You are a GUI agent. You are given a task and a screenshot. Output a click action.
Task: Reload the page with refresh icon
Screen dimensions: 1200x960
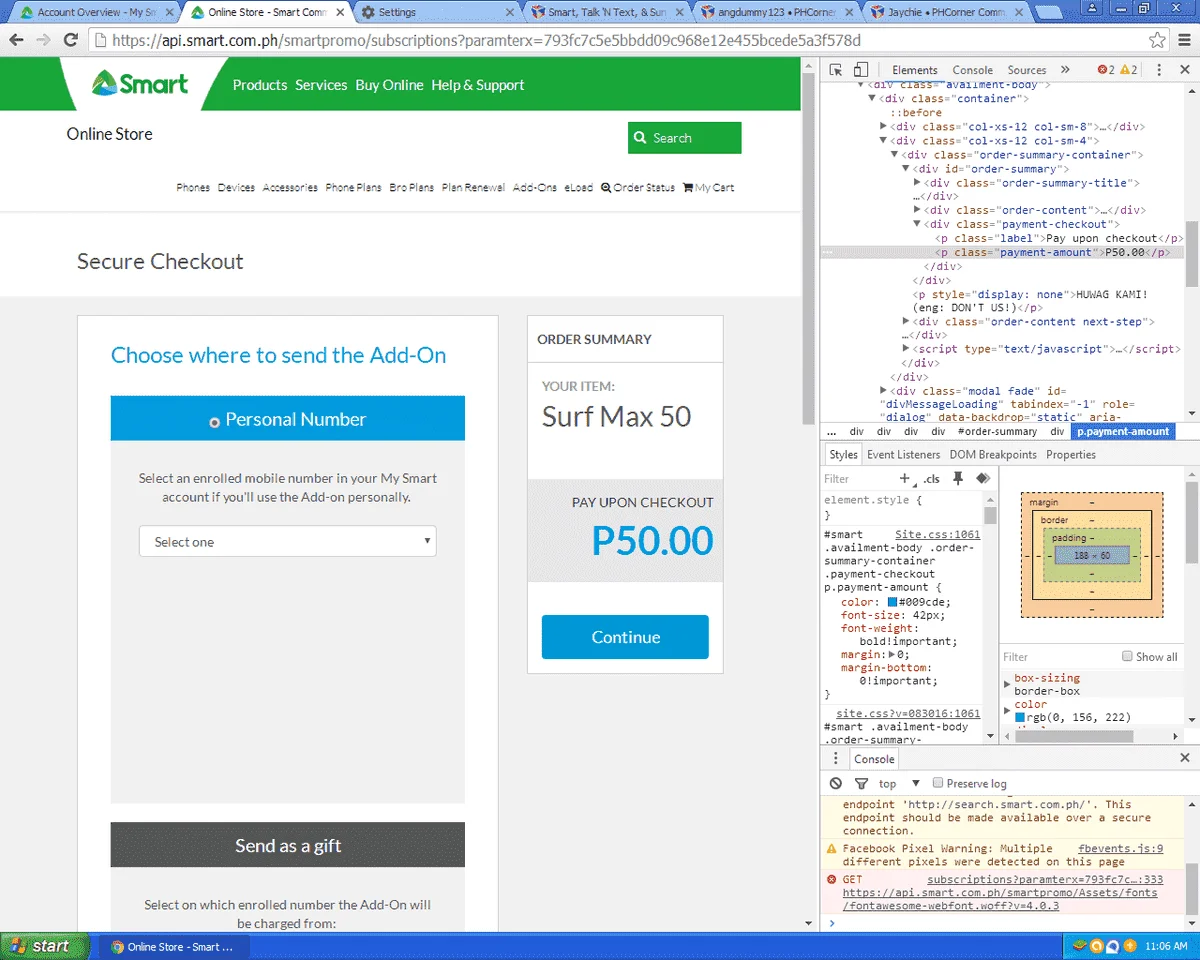71,41
